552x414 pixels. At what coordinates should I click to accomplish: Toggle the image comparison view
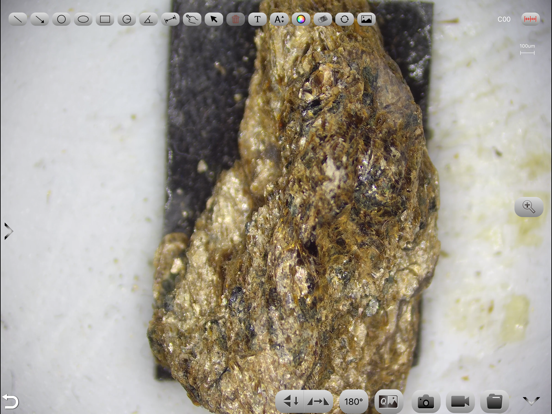point(388,401)
